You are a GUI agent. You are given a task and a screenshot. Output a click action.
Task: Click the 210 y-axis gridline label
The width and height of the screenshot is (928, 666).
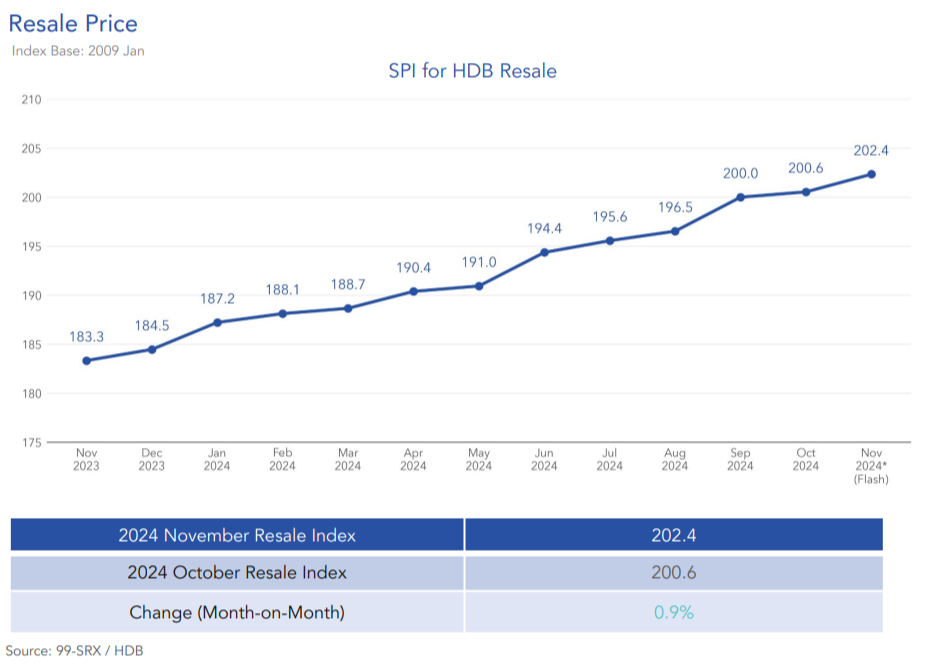coord(31,99)
